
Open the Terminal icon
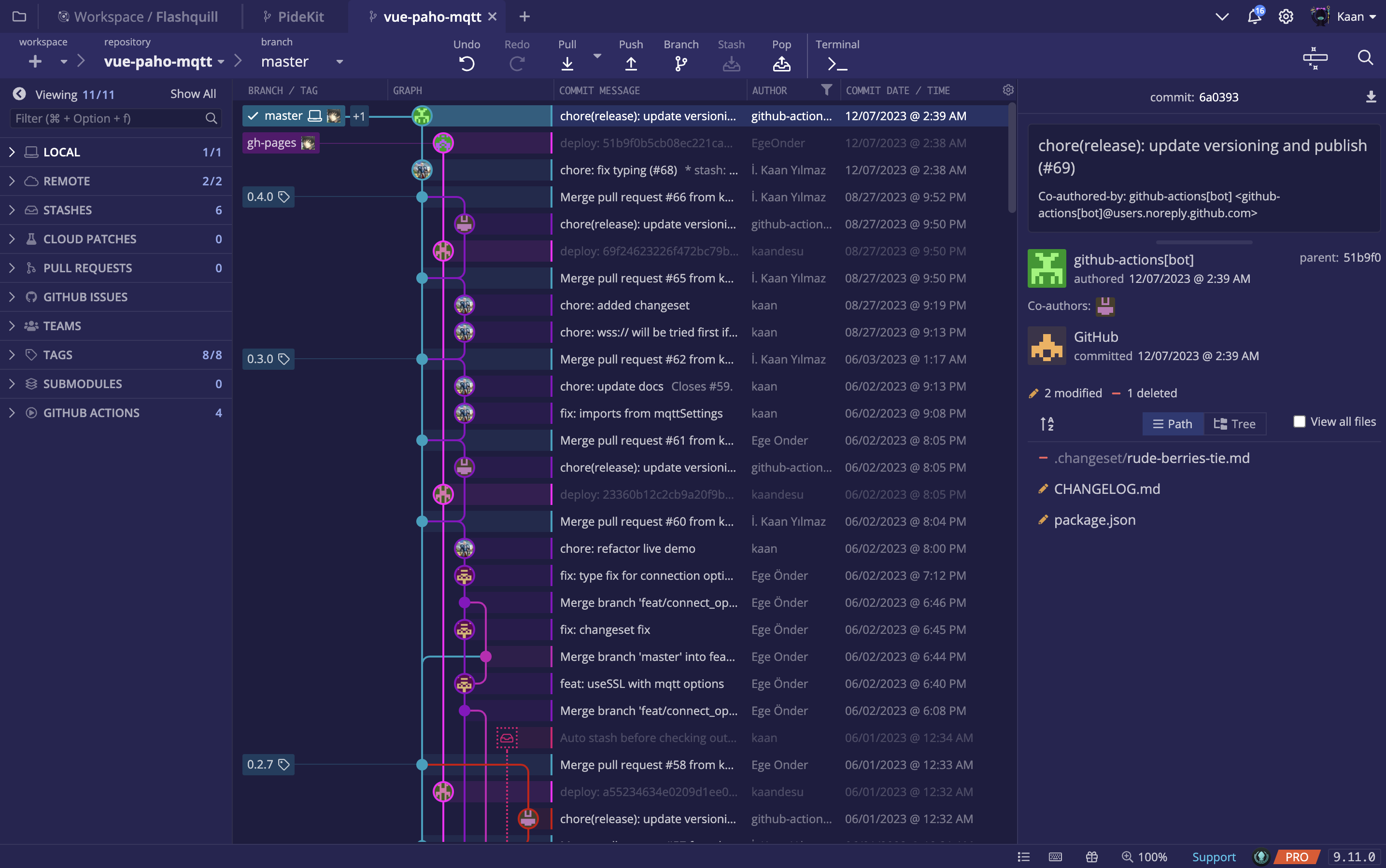click(x=837, y=63)
